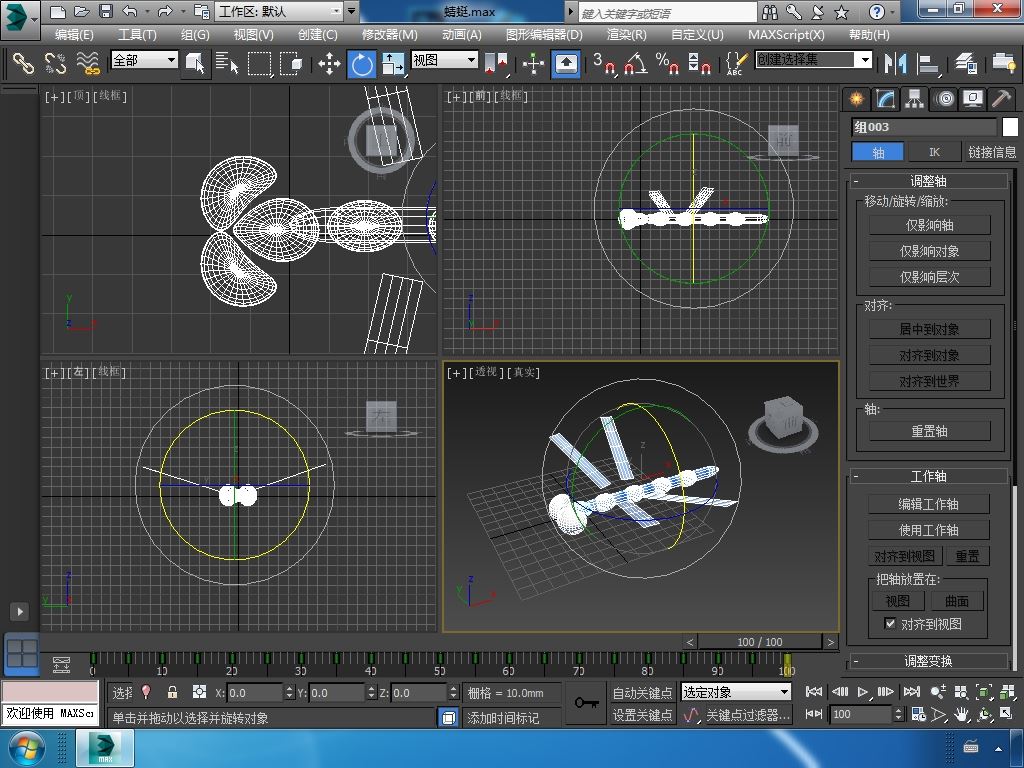
Task: Toggle the selection lock padlock
Action: coord(172,692)
